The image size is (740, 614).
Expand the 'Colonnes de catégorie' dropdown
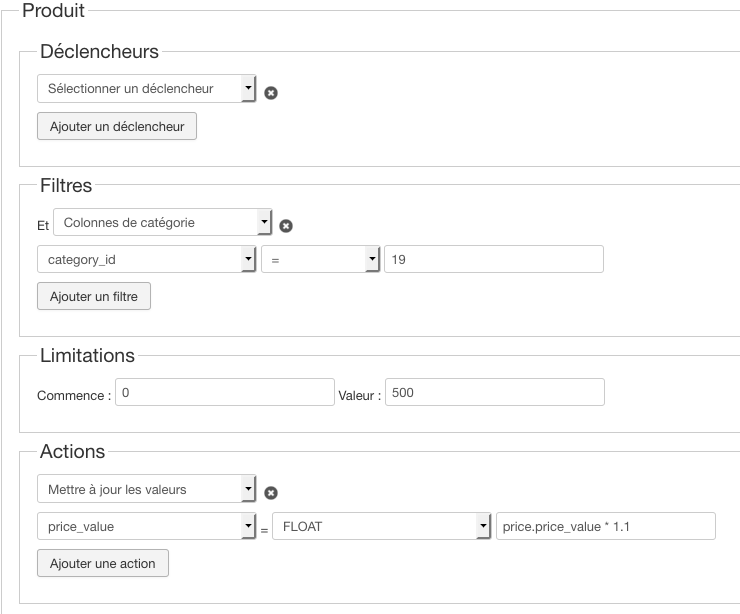pos(163,222)
